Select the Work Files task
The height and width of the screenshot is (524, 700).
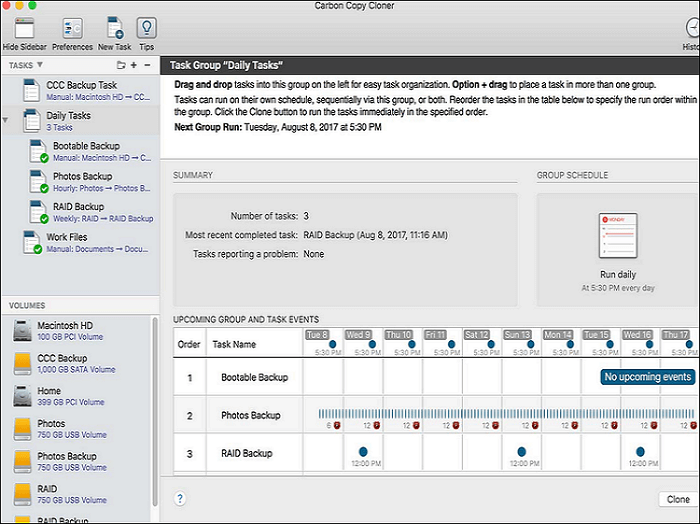[x=80, y=242]
